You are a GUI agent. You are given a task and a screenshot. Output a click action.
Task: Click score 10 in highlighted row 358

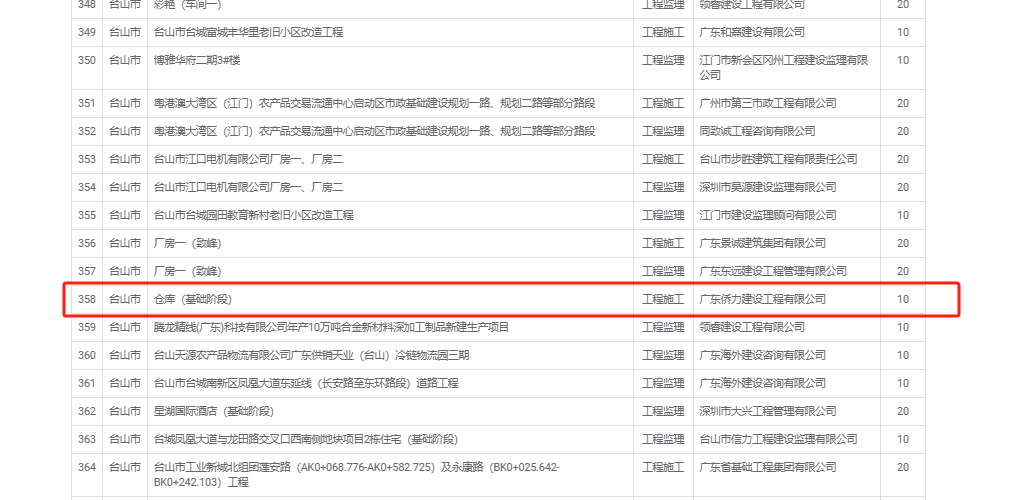(903, 299)
